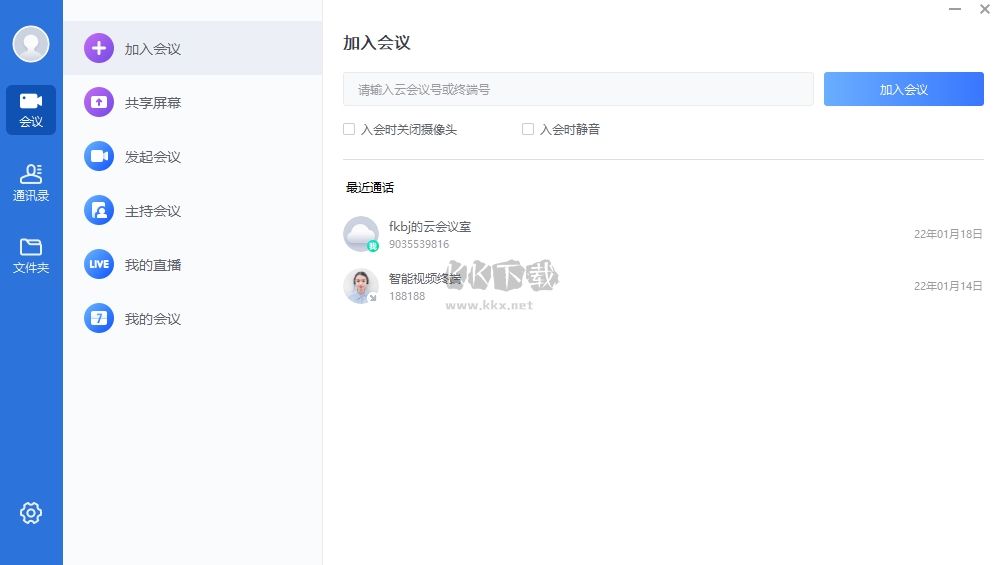Select 我的直播 menu label
This screenshot has width=999, height=565.
[x=153, y=265]
